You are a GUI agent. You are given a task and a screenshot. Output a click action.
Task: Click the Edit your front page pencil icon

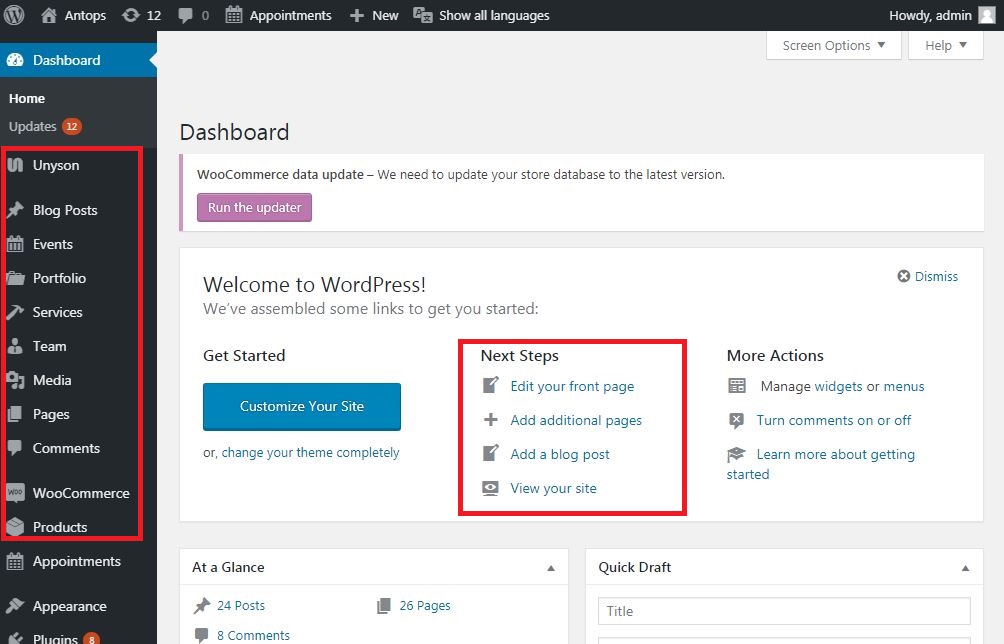tap(490, 385)
